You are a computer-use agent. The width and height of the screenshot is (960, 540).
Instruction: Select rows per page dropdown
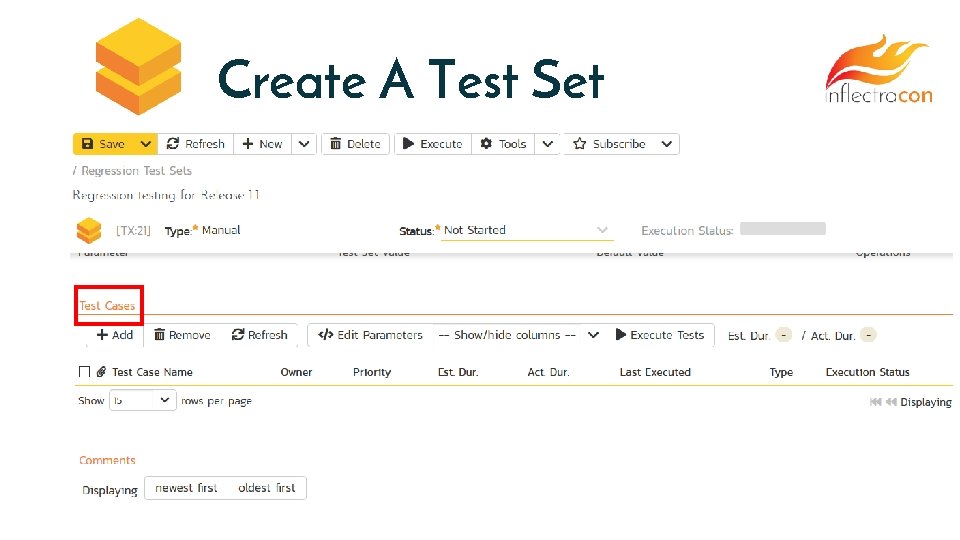[142, 400]
